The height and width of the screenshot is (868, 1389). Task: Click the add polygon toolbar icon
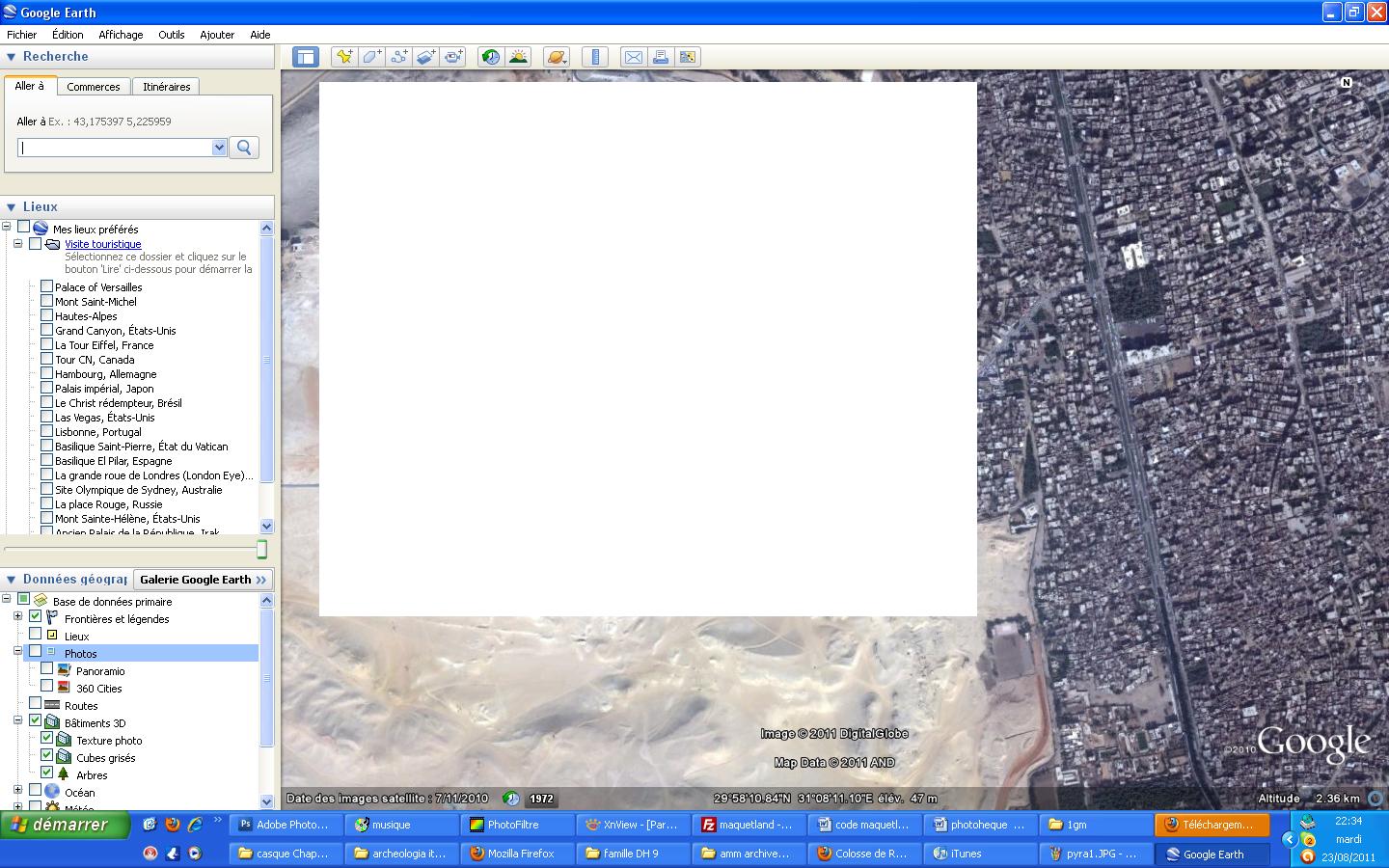coord(371,57)
